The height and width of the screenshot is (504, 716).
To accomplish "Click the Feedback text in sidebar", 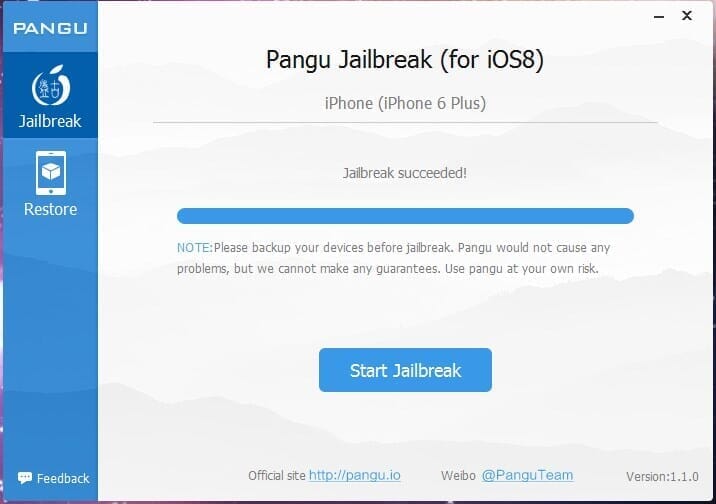I will pyautogui.click(x=63, y=478).
